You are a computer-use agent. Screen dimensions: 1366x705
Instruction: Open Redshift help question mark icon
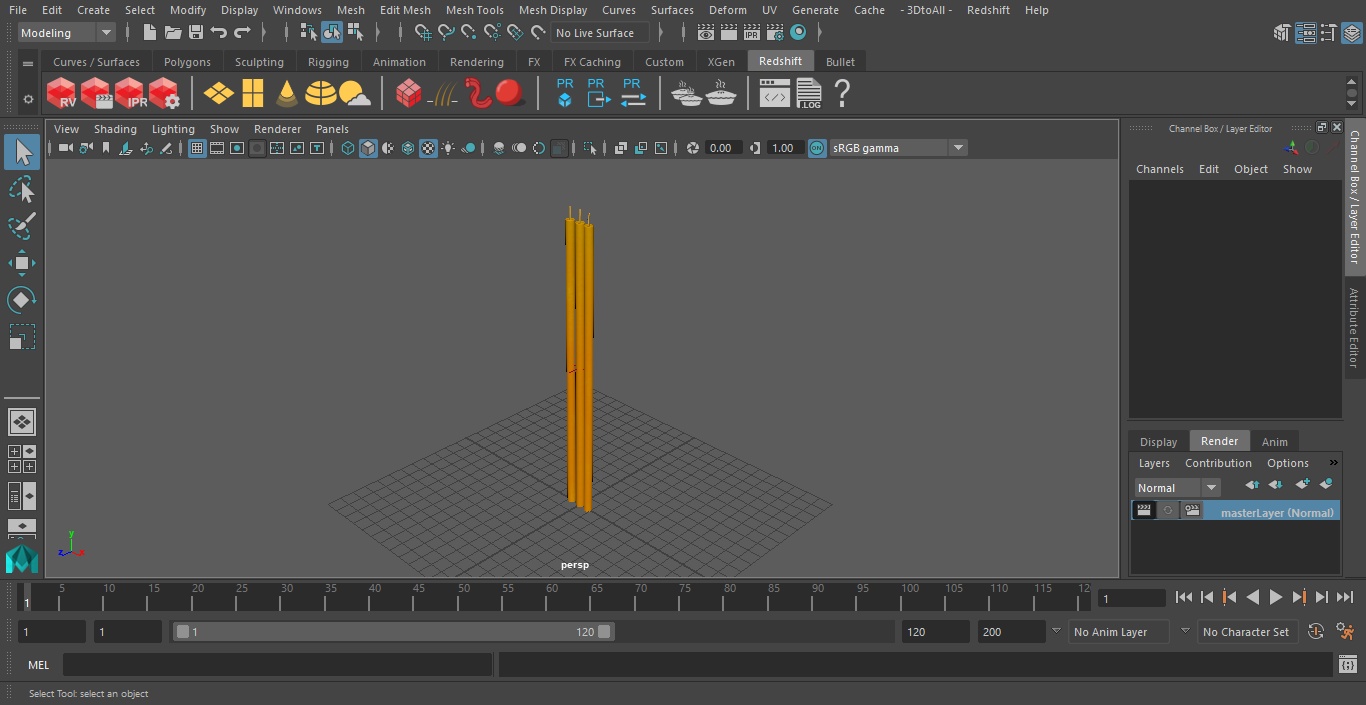[x=842, y=94]
